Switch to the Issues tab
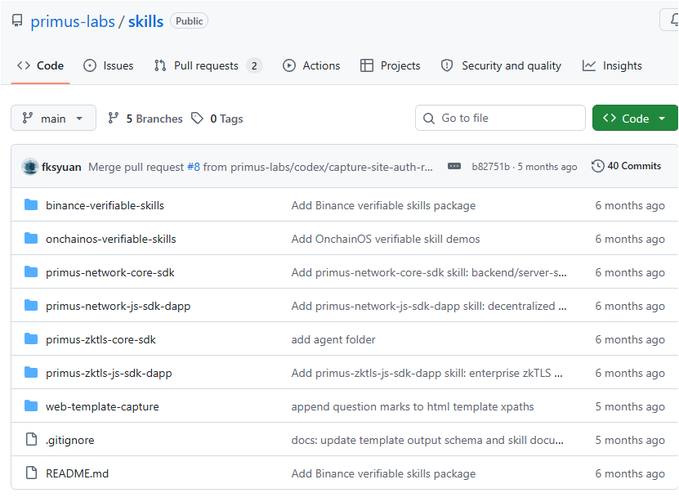 pos(108,66)
